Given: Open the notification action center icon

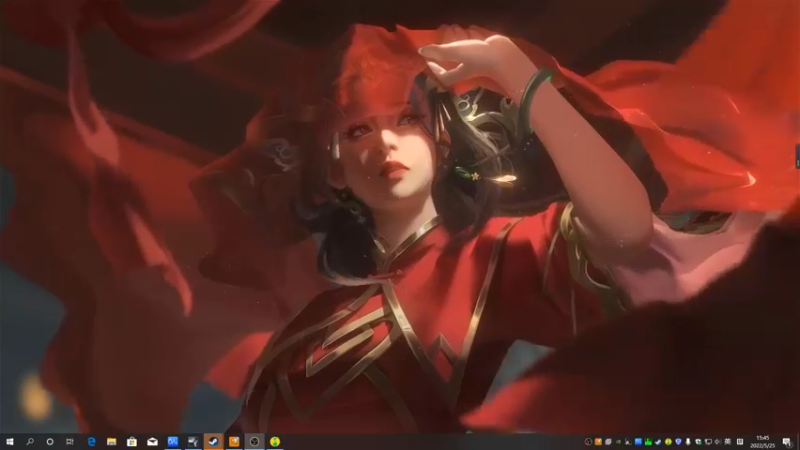Looking at the screenshot, I should coord(788,442).
